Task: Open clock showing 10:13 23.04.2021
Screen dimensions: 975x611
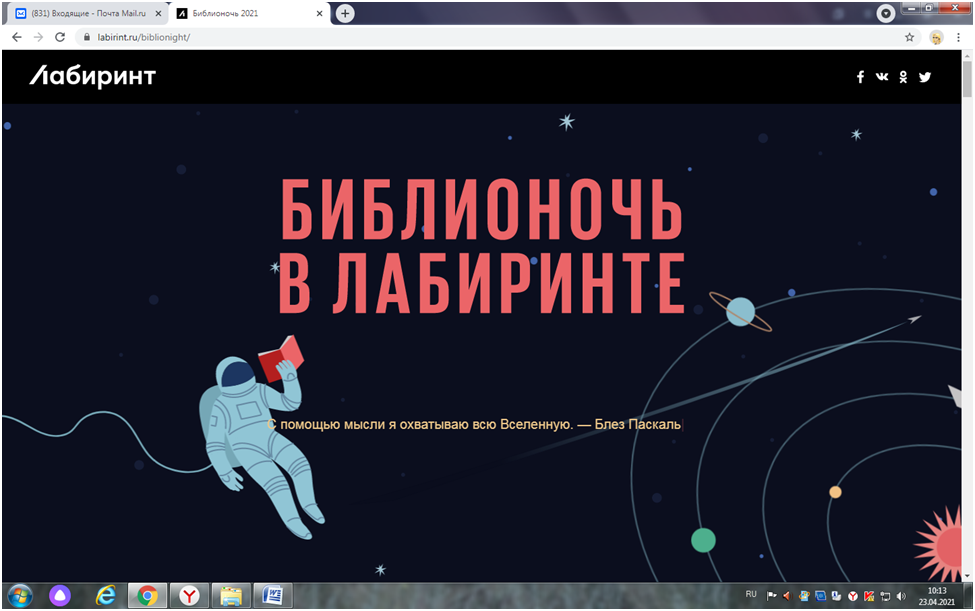Action: pyautogui.click(x=936, y=596)
